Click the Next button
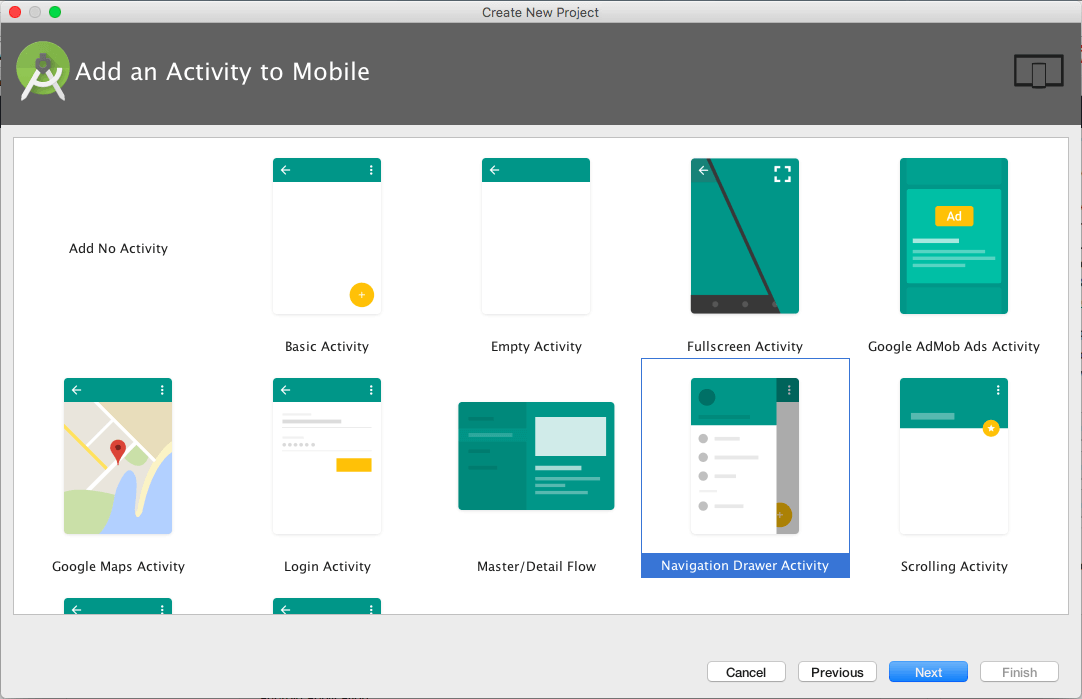The width and height of the screenshot is (1082, 699). pyautogui.click(x=928, y=671)
